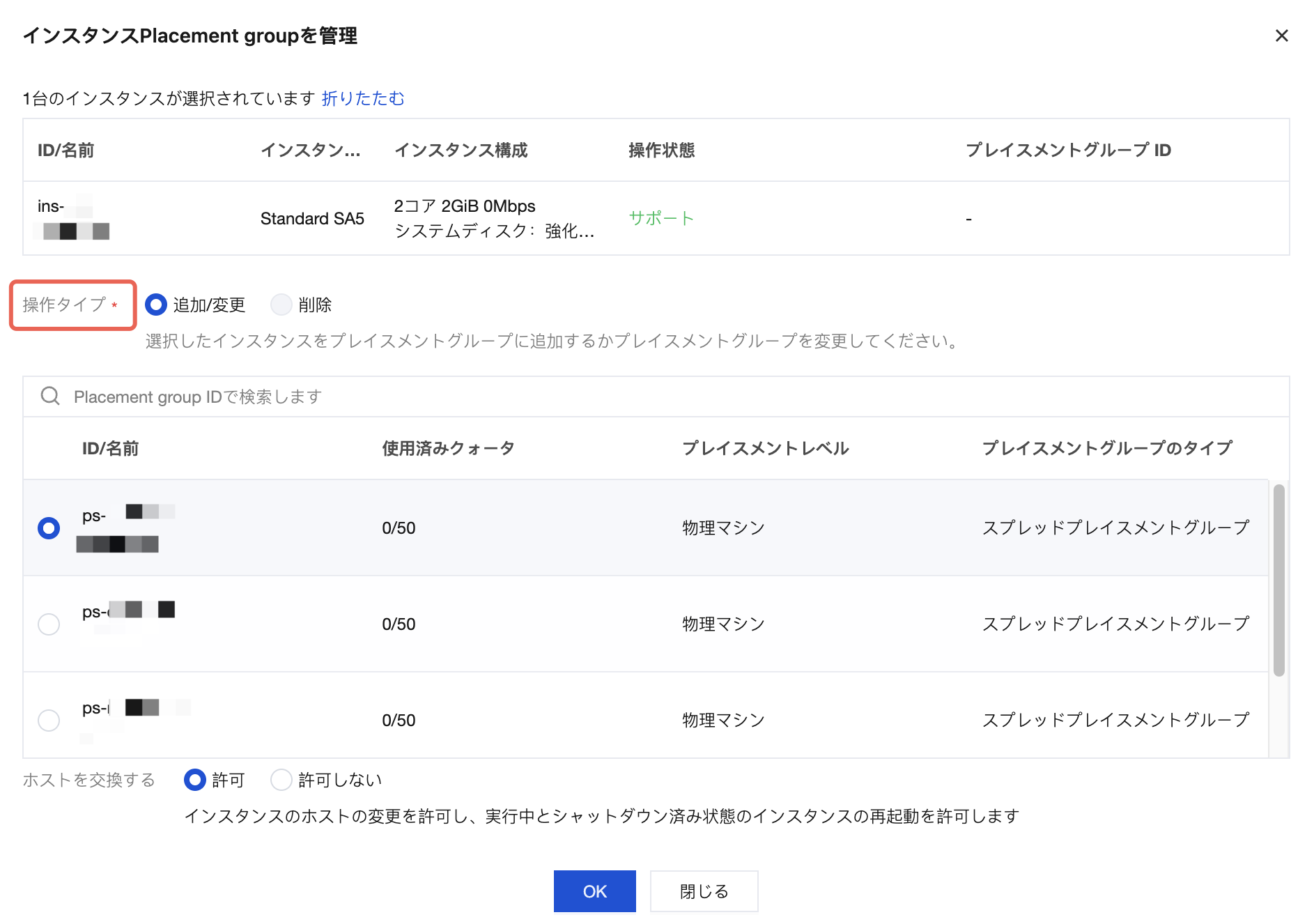
Task: Click the 閉じる button
Action: pos(704,891)
